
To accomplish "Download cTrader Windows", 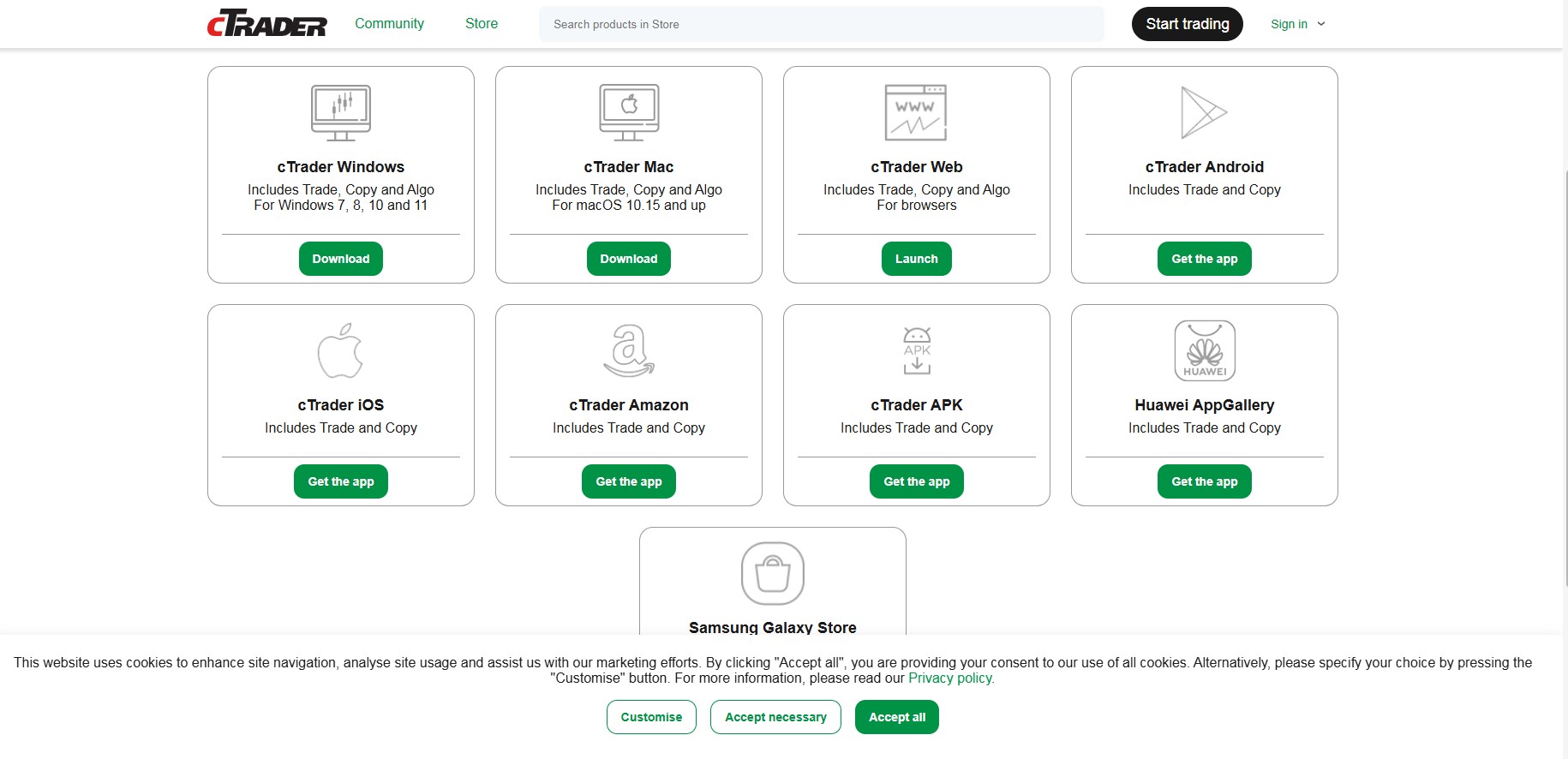I will pyautogui.click(x=341, y=259).
